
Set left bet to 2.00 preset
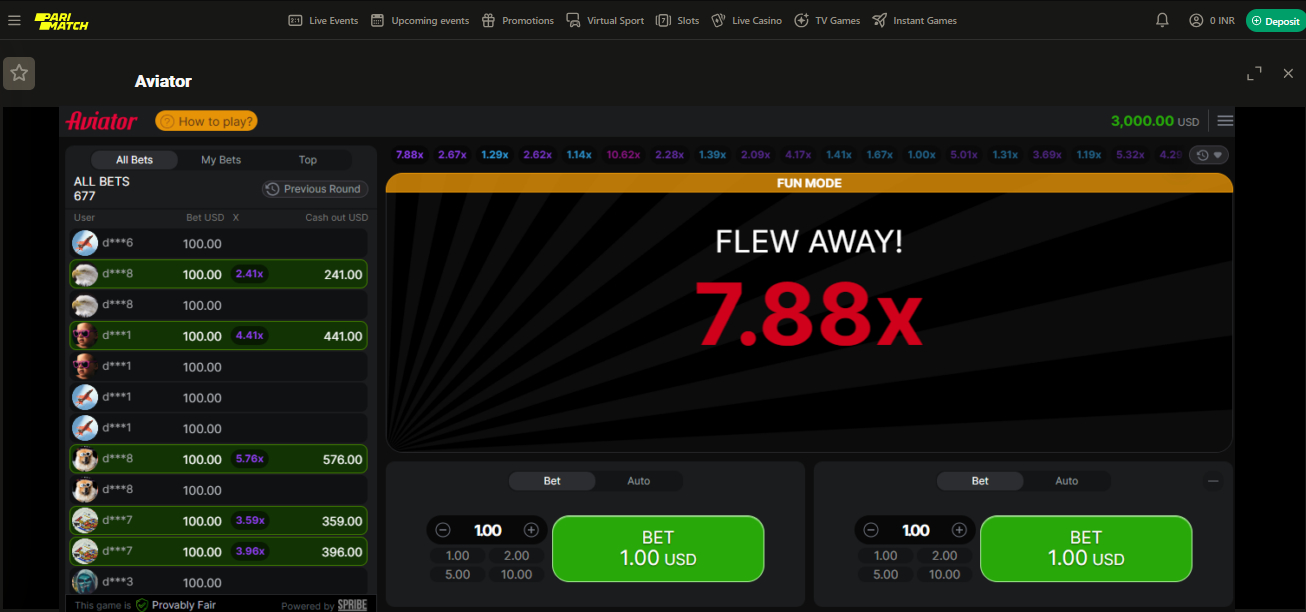click(517, 556)
